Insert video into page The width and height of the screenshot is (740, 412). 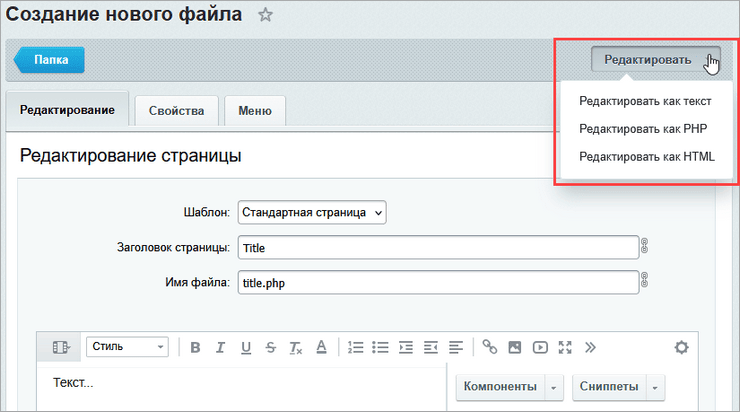540,348
